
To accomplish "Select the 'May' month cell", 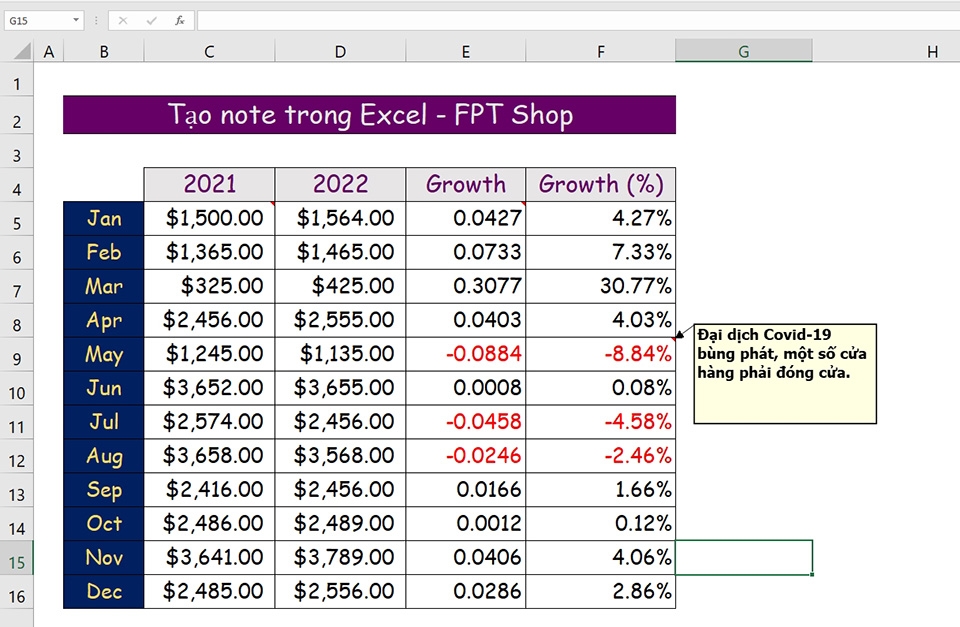I will pyautogui.click(x=104, y=354).
